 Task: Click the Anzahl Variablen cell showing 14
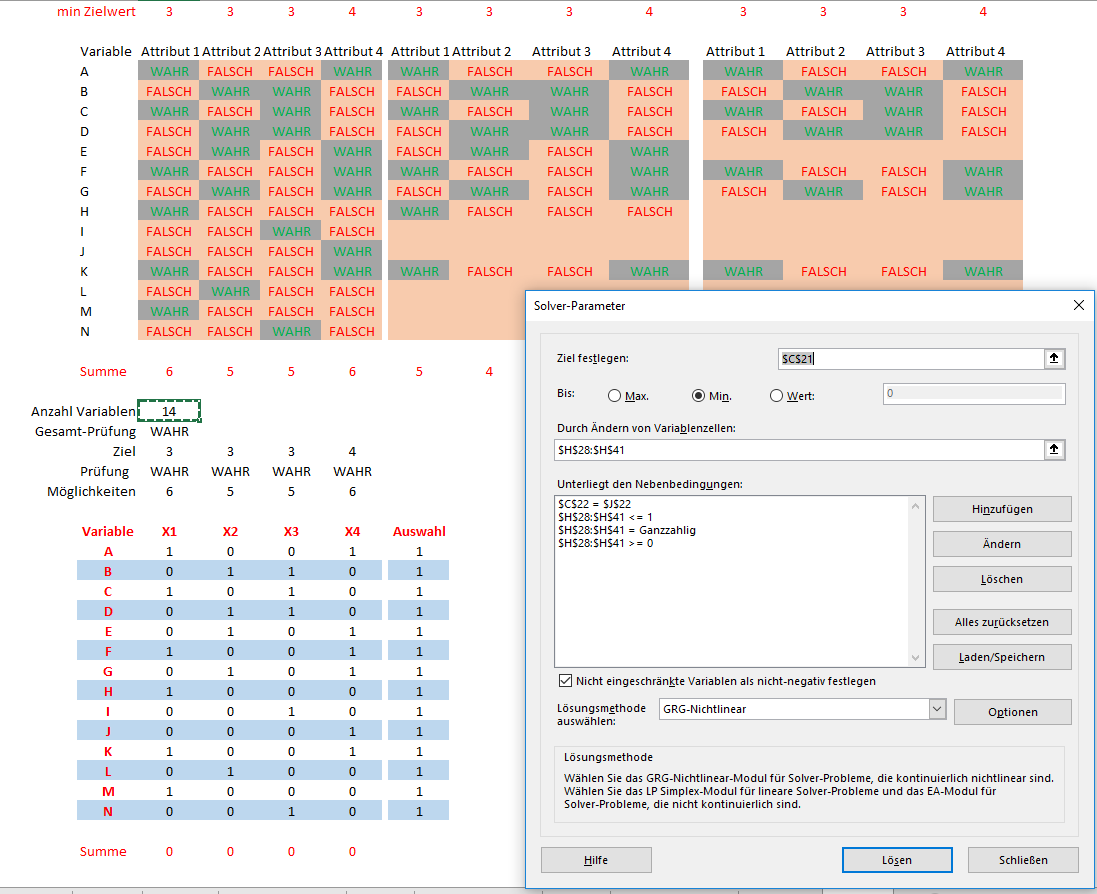[169, 411]
